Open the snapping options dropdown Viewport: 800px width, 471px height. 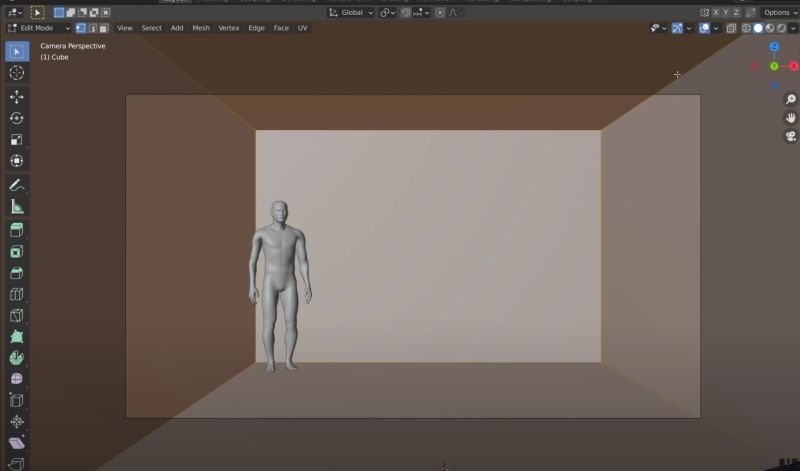pos(422,13)
